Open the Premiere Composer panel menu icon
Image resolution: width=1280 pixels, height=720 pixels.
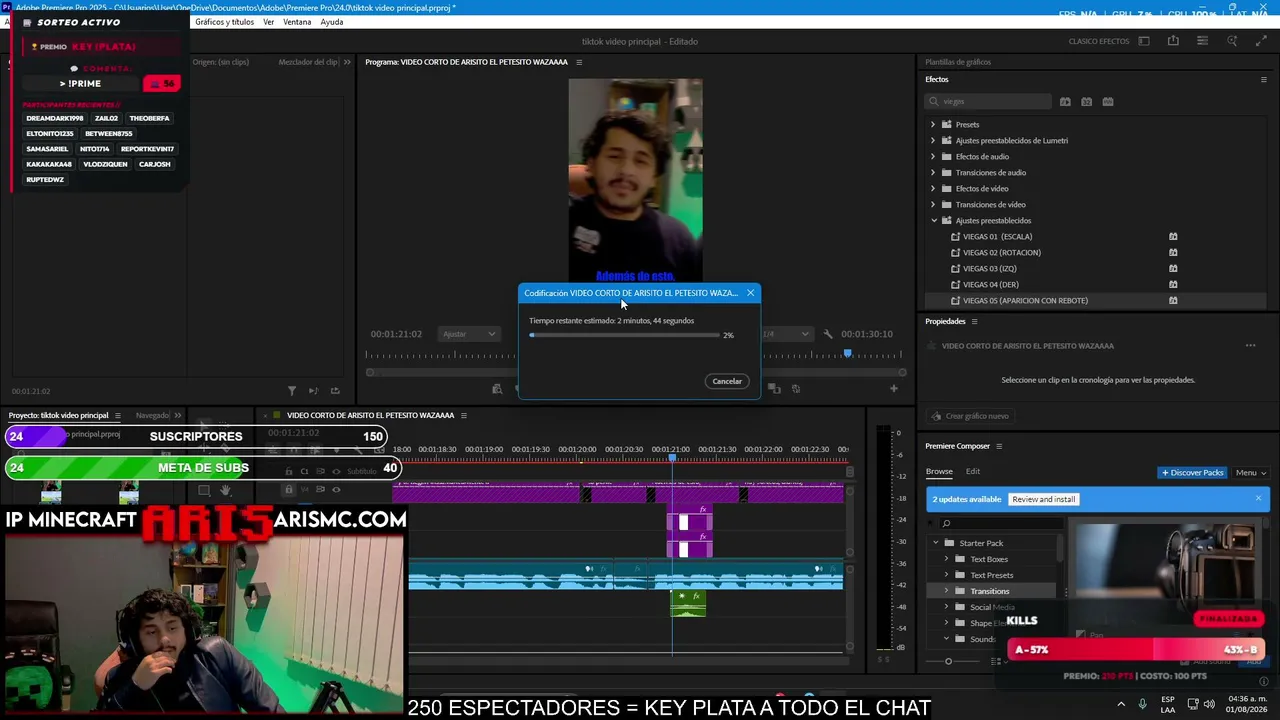coord(998,446)
